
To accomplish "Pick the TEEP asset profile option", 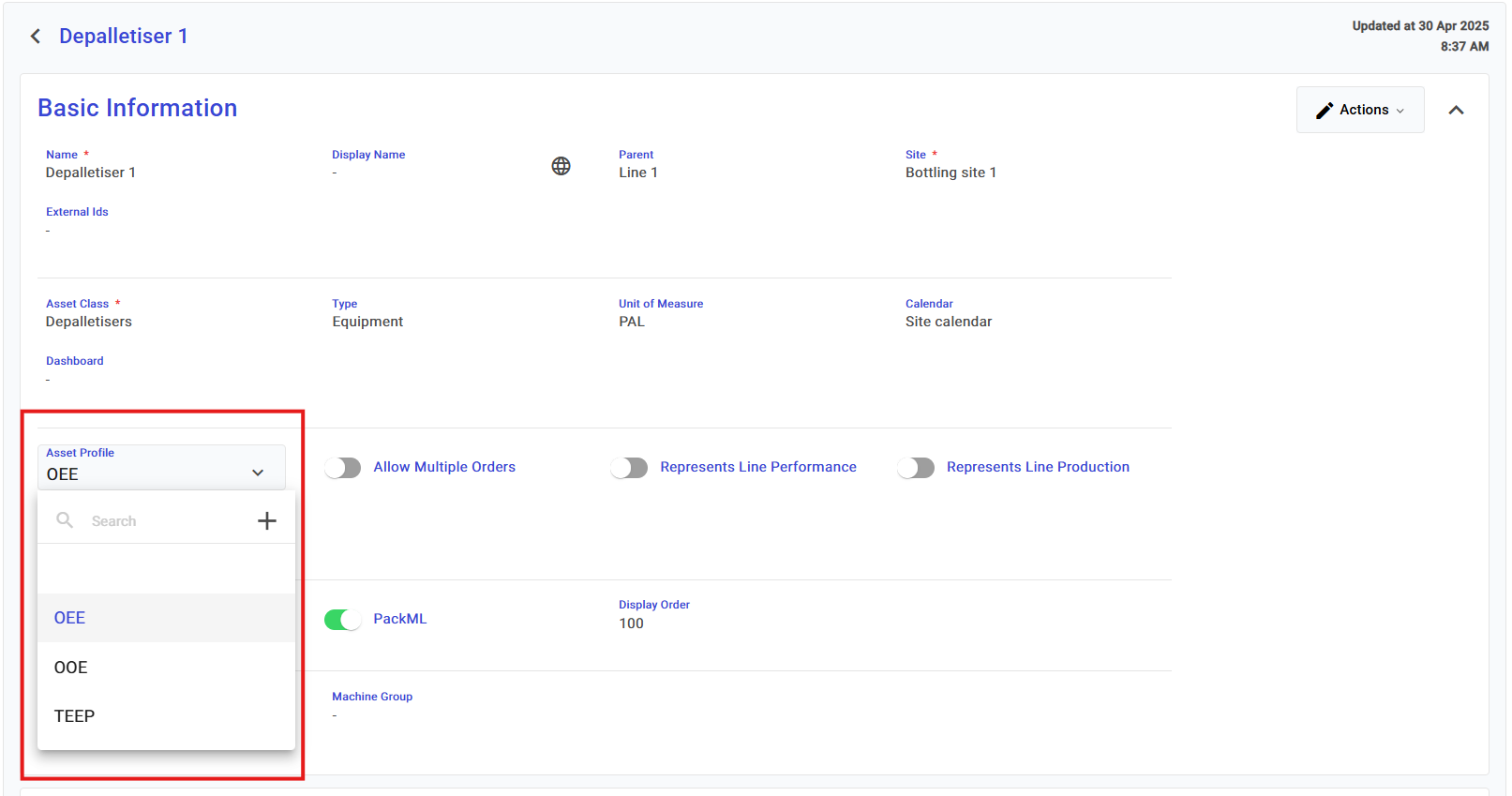I will (x=75, y=716).
